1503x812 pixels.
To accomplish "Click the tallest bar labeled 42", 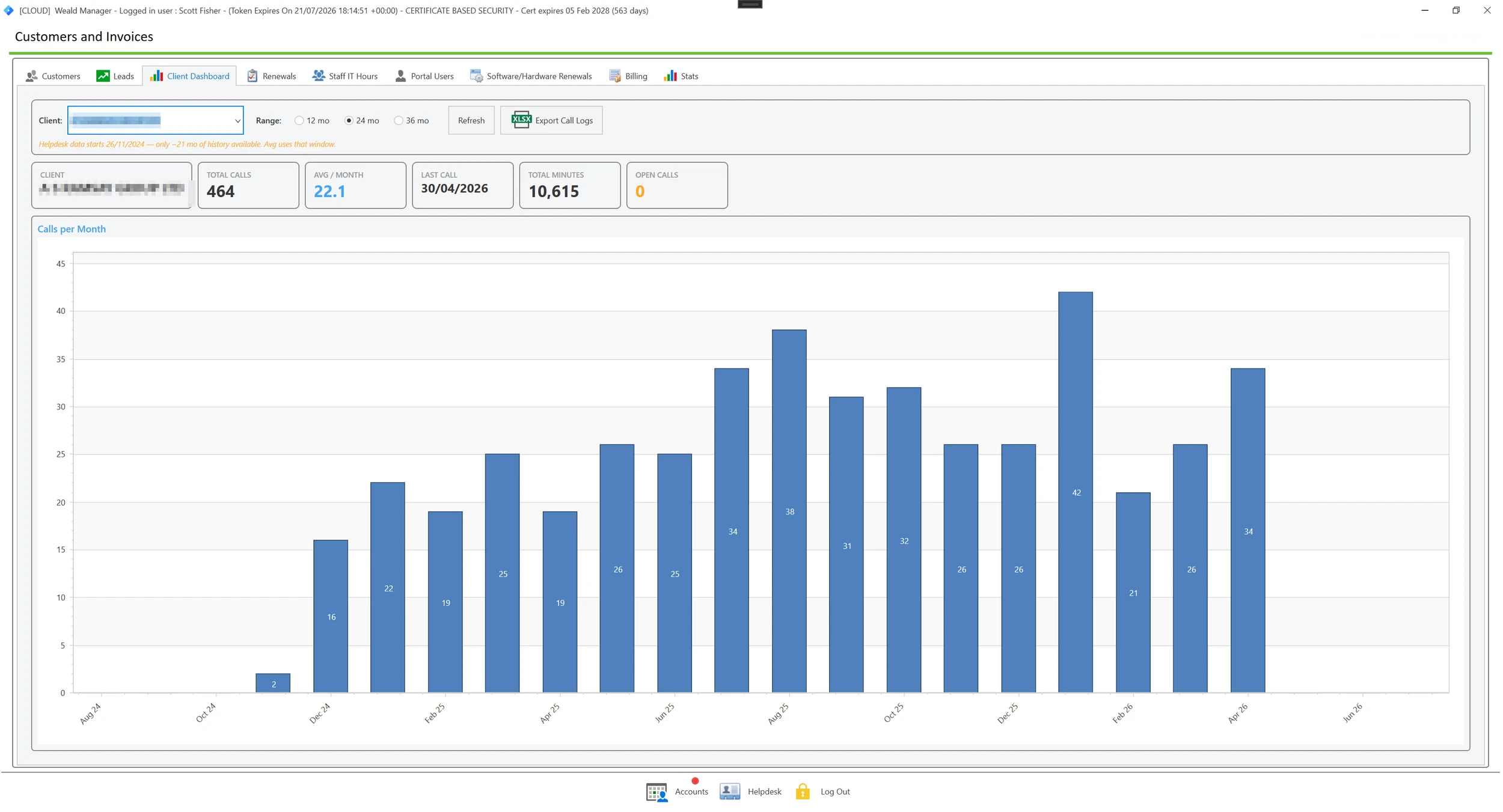I will pos(1076,492).
